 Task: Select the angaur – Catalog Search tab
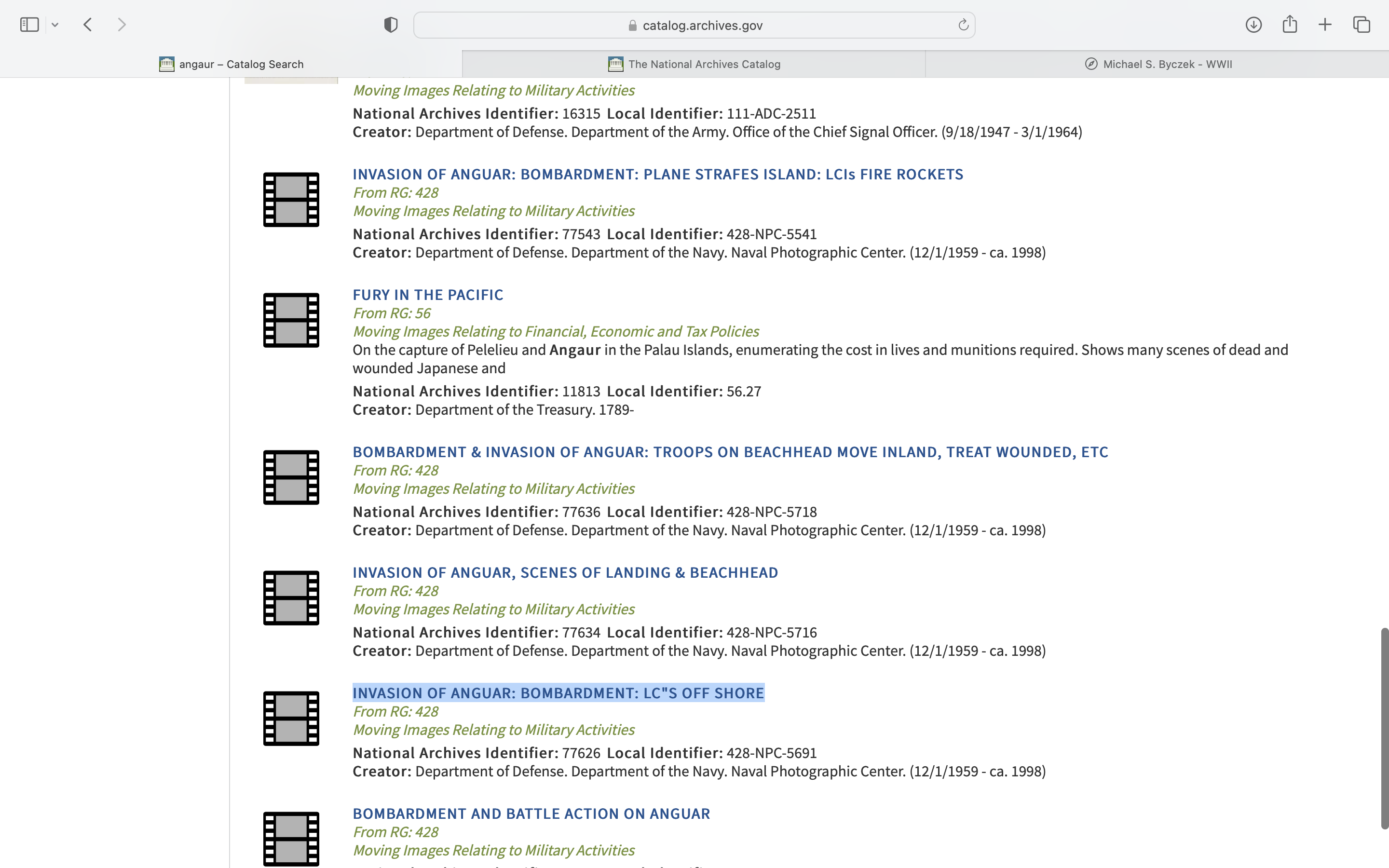(231, 64)
